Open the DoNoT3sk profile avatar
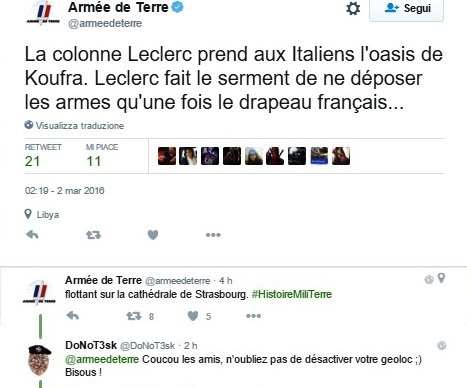The width and height of the screenshot is (467, 388). (39, 360)
